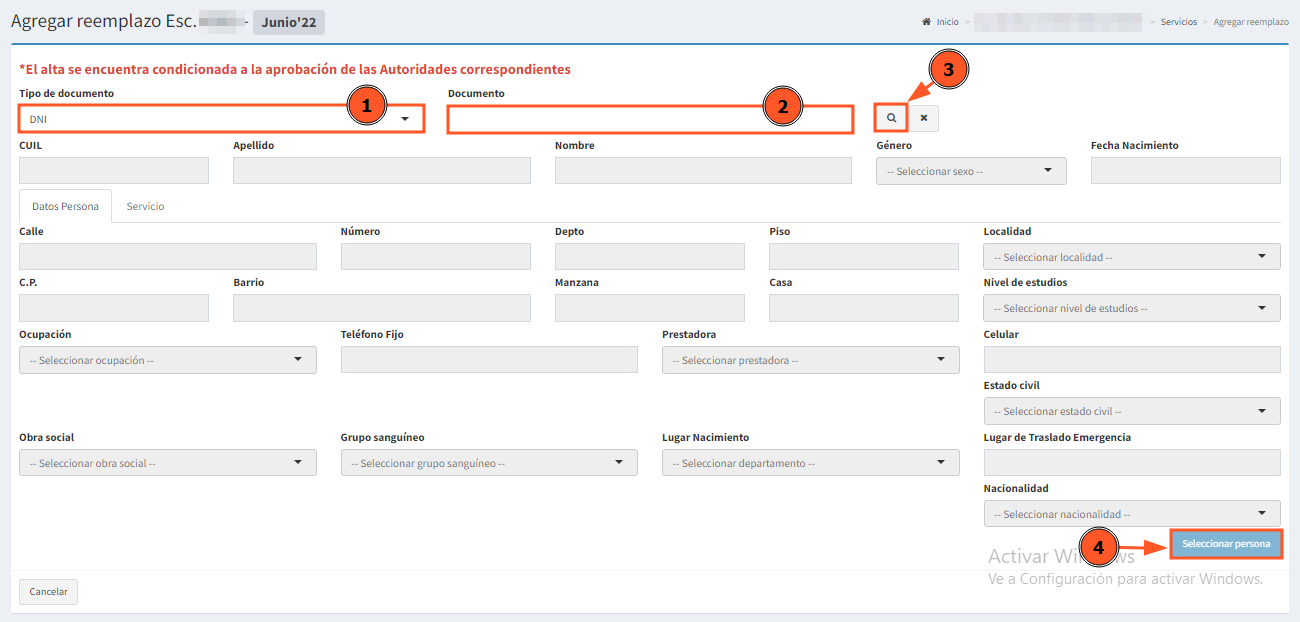
Task: Click the Piso field
Action: [x=864, y=257]
